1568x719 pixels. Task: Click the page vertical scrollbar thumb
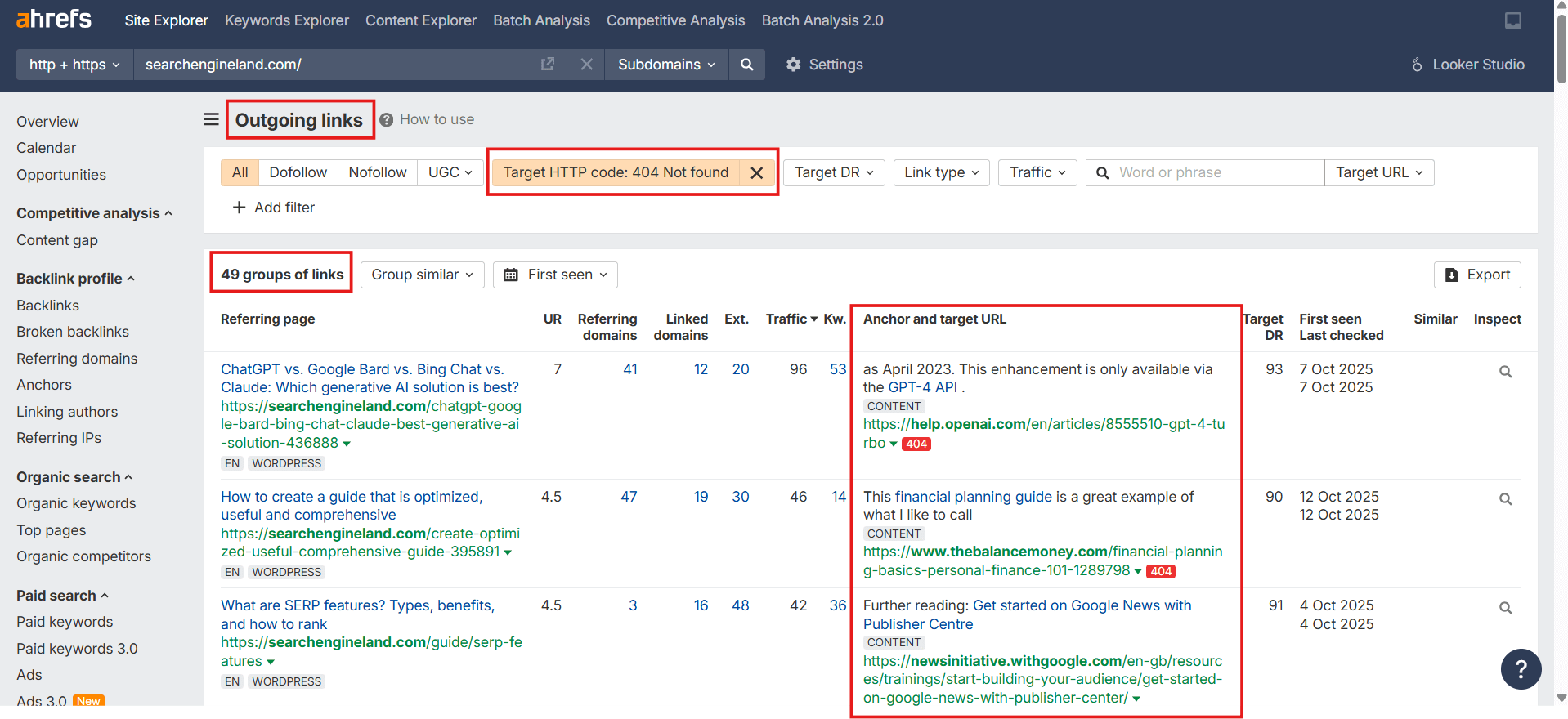pos(1561,47)
